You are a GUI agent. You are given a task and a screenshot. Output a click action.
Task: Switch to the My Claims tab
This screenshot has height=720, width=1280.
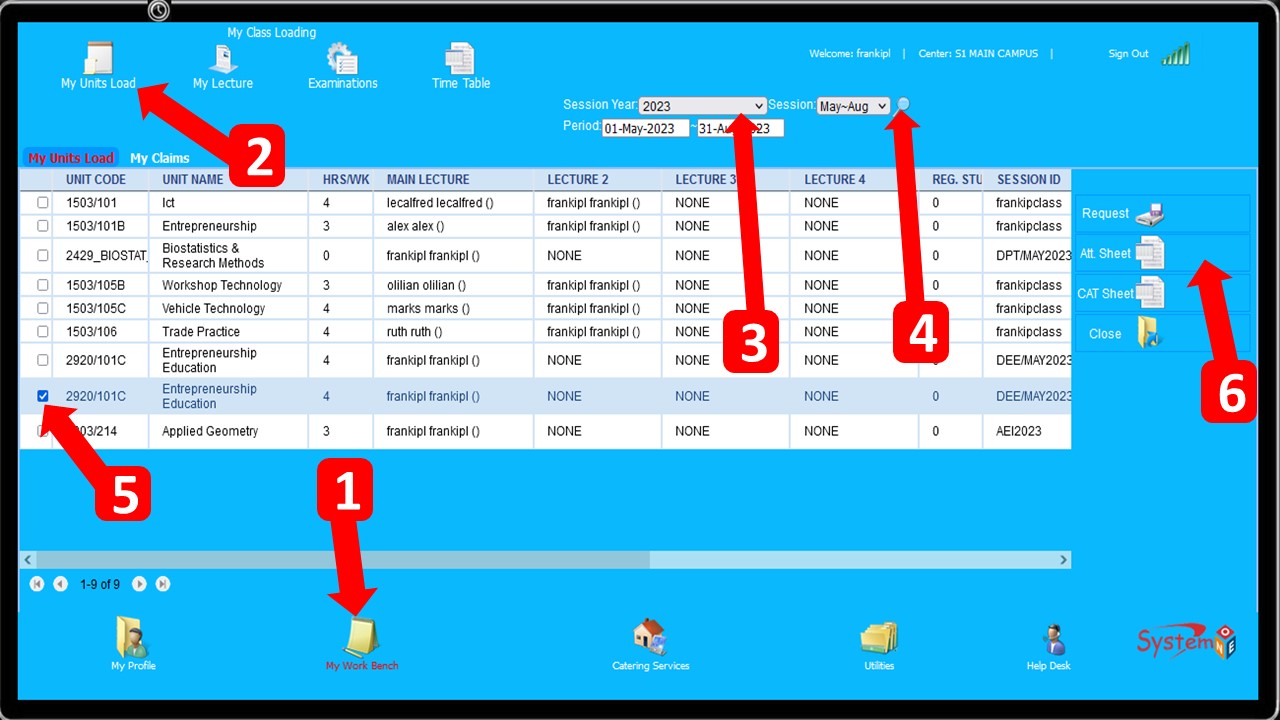tap(160, 158)
